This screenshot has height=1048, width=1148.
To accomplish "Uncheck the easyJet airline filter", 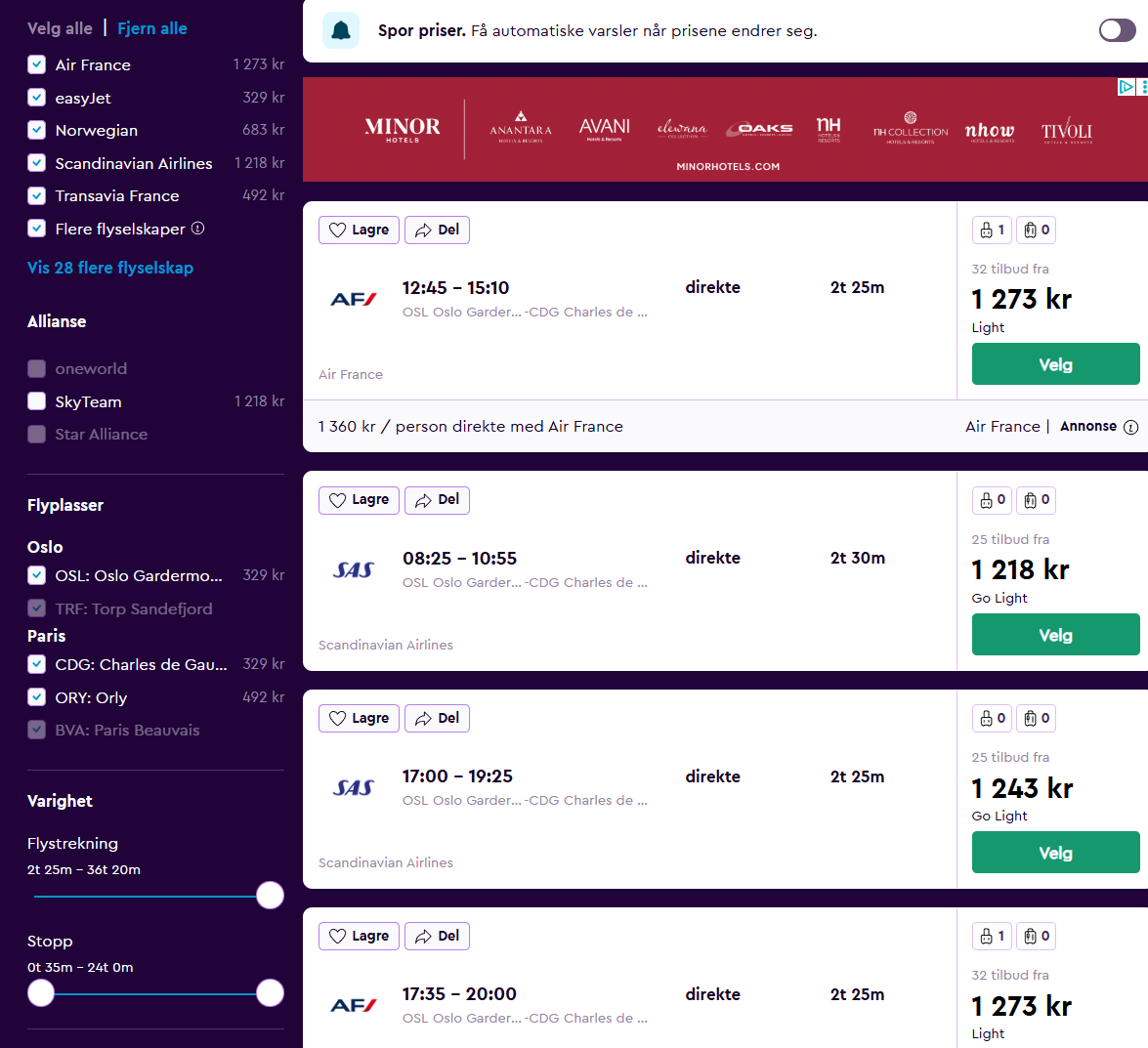I will pos(37,98).
